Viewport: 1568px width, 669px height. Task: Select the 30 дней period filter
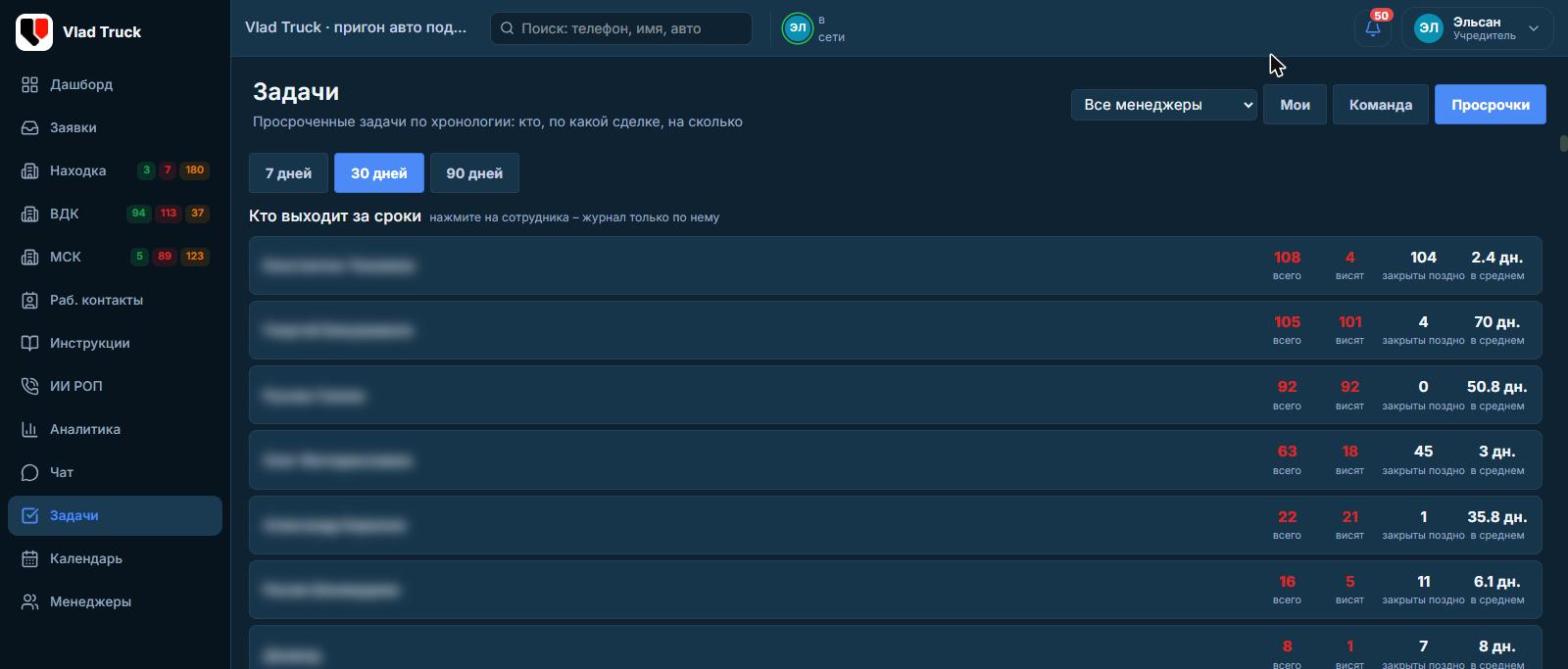coord(379,173)
